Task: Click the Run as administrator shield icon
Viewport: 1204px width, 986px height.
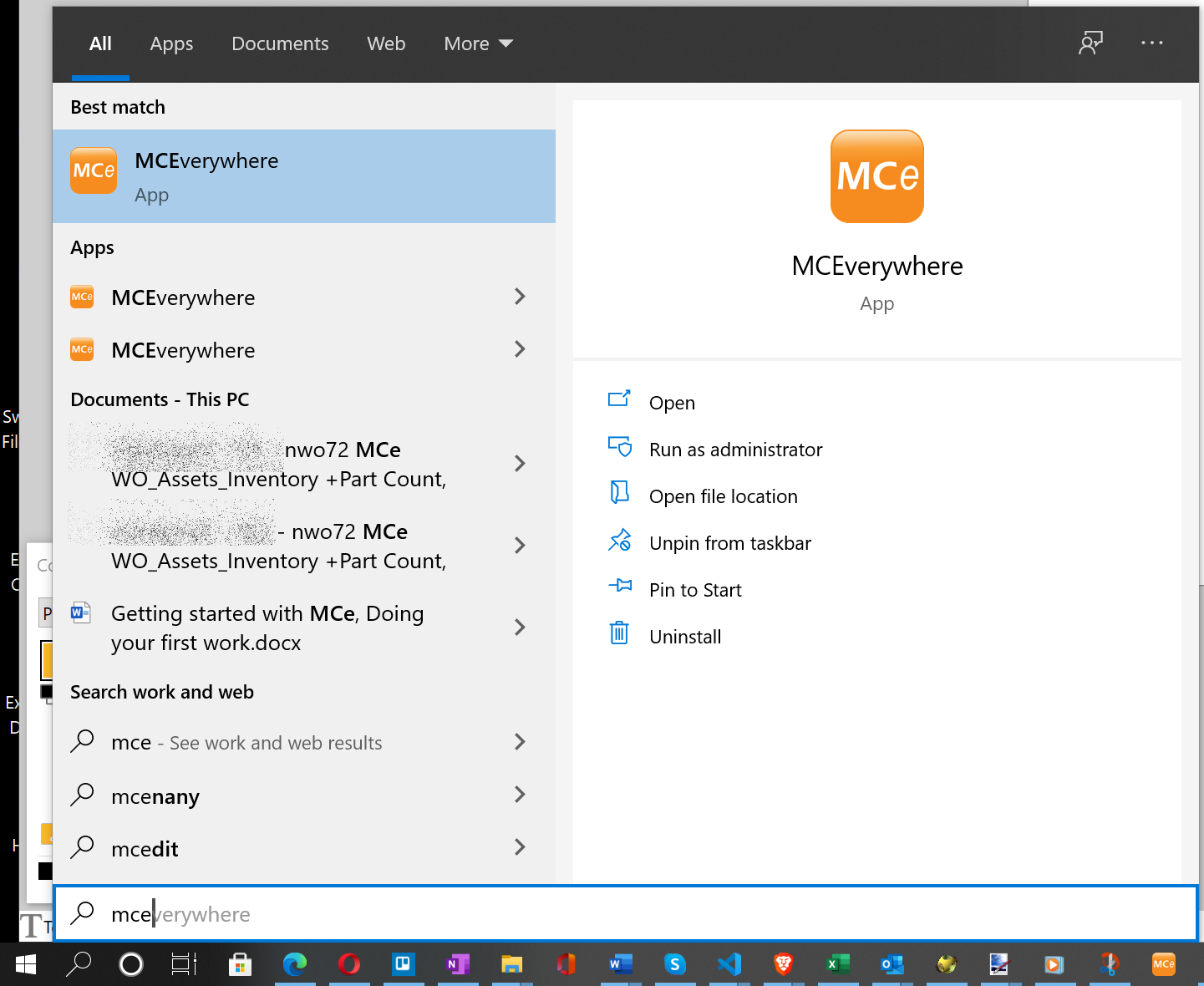Action: tap(619, 447)
